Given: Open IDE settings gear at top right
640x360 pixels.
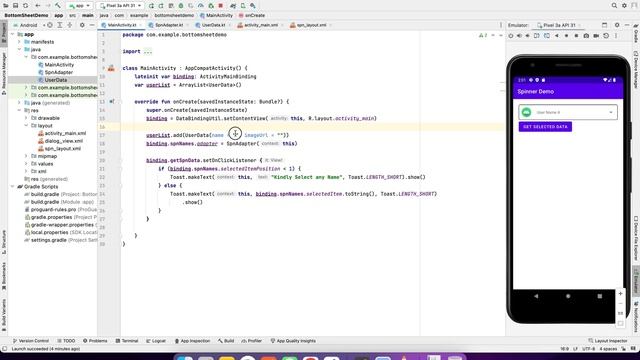Looking at the screenshot, I should (x=624, y=6).
